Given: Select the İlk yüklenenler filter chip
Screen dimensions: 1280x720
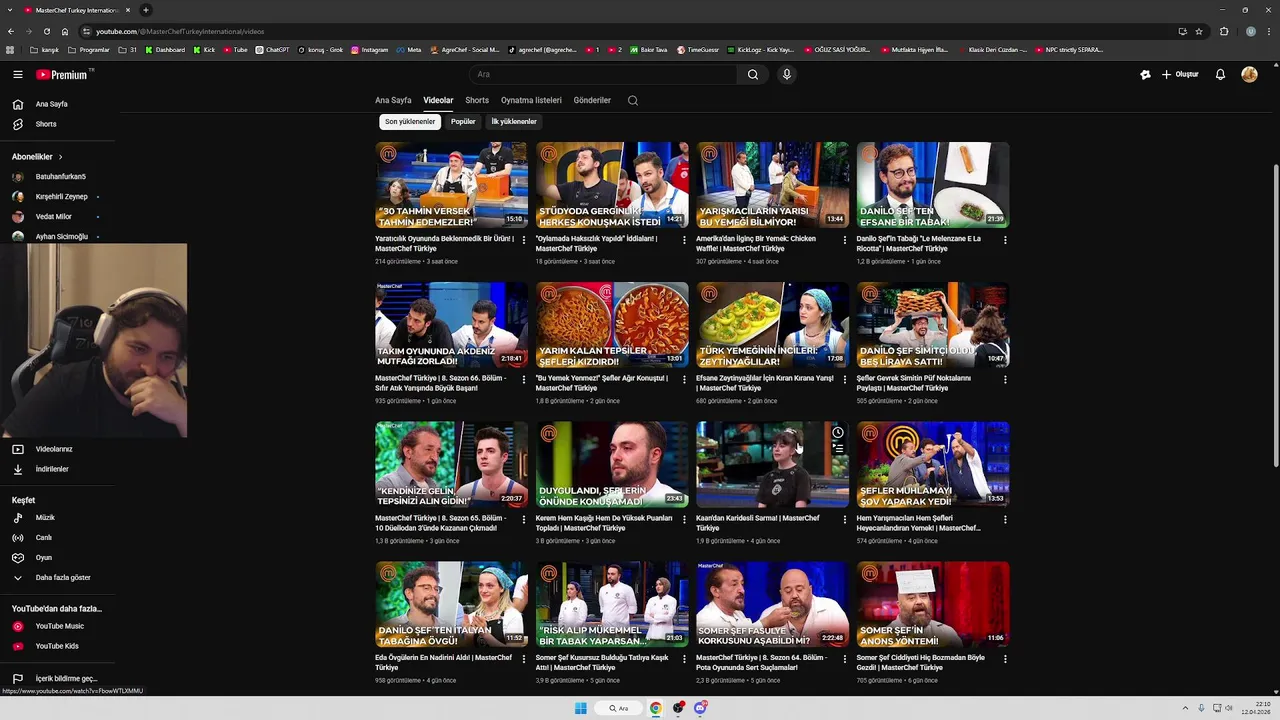Looking at the screenshot, I should pyautogui.click(x=514, y=122).
